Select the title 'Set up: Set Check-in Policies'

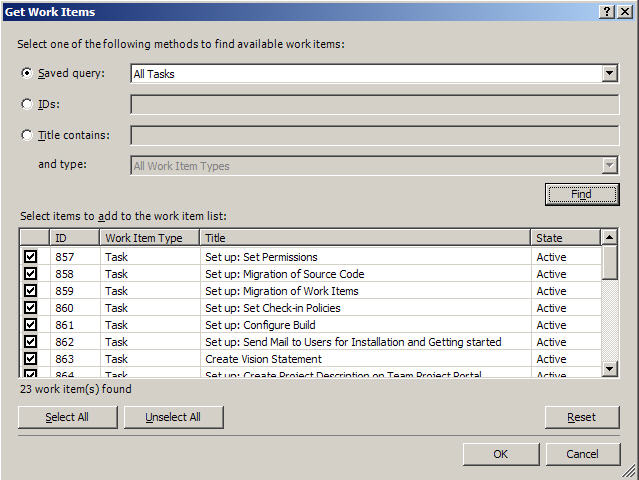pyautogui.click(x=273, y=308)
